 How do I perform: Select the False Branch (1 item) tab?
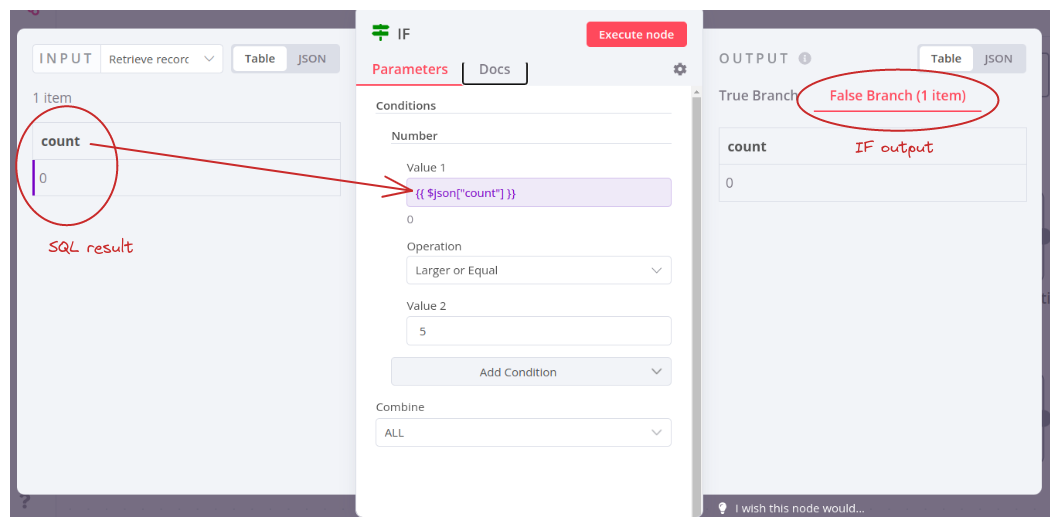(898, 96)
